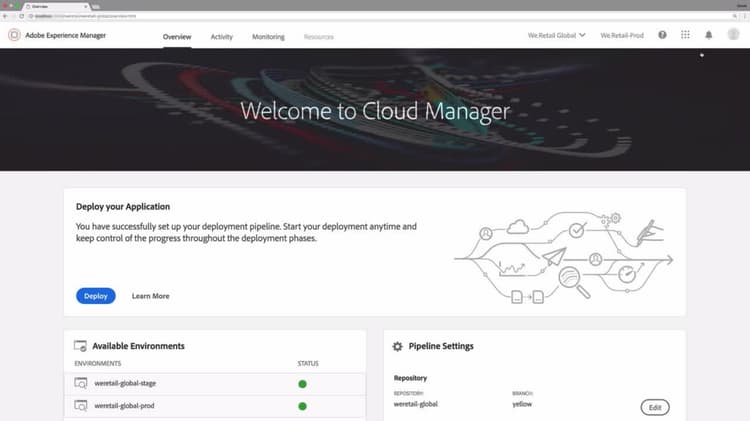Open the Overview tab
Image resolution: width=750 pixels, height=421 pixels.
pyautogui.click(x=177, y=37)
